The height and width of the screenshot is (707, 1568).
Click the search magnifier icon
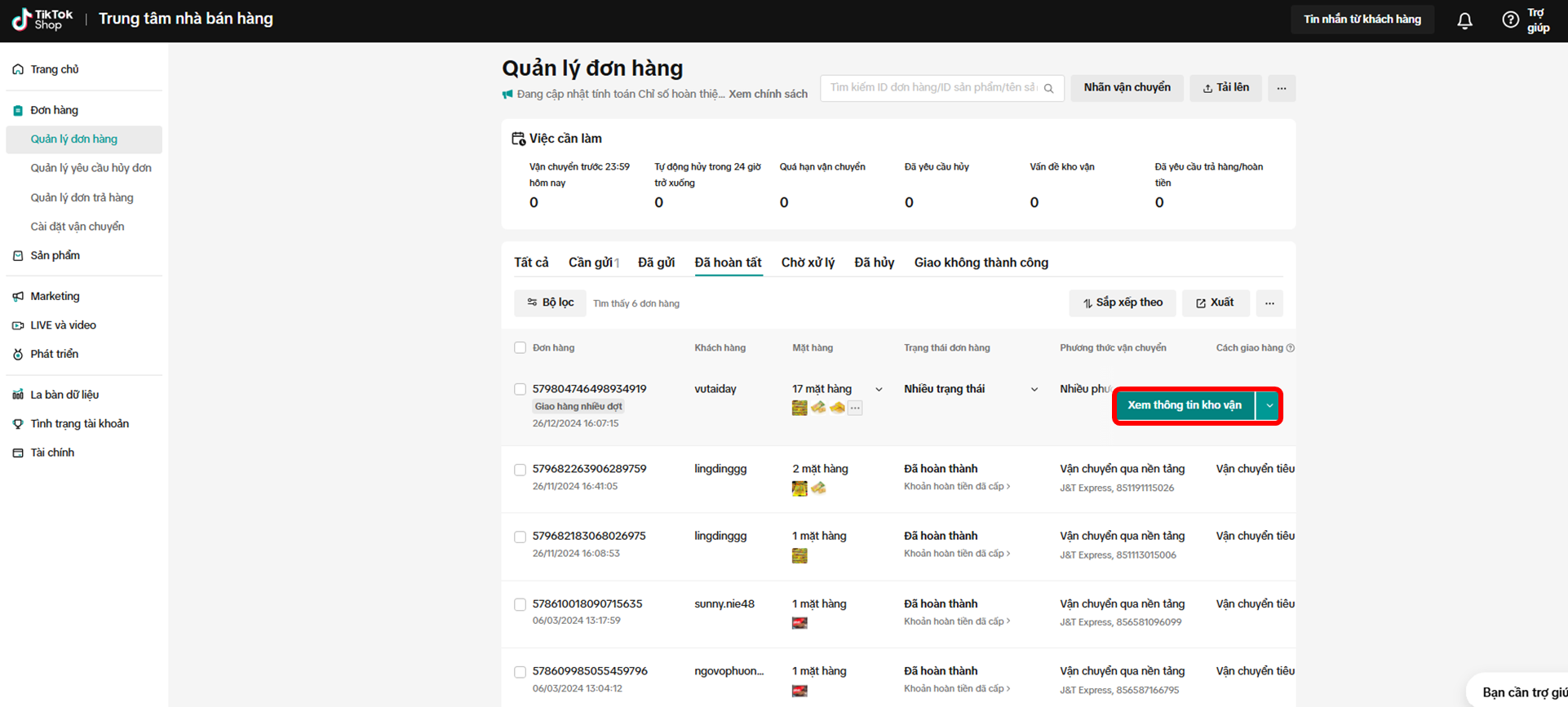[1049, 88]
